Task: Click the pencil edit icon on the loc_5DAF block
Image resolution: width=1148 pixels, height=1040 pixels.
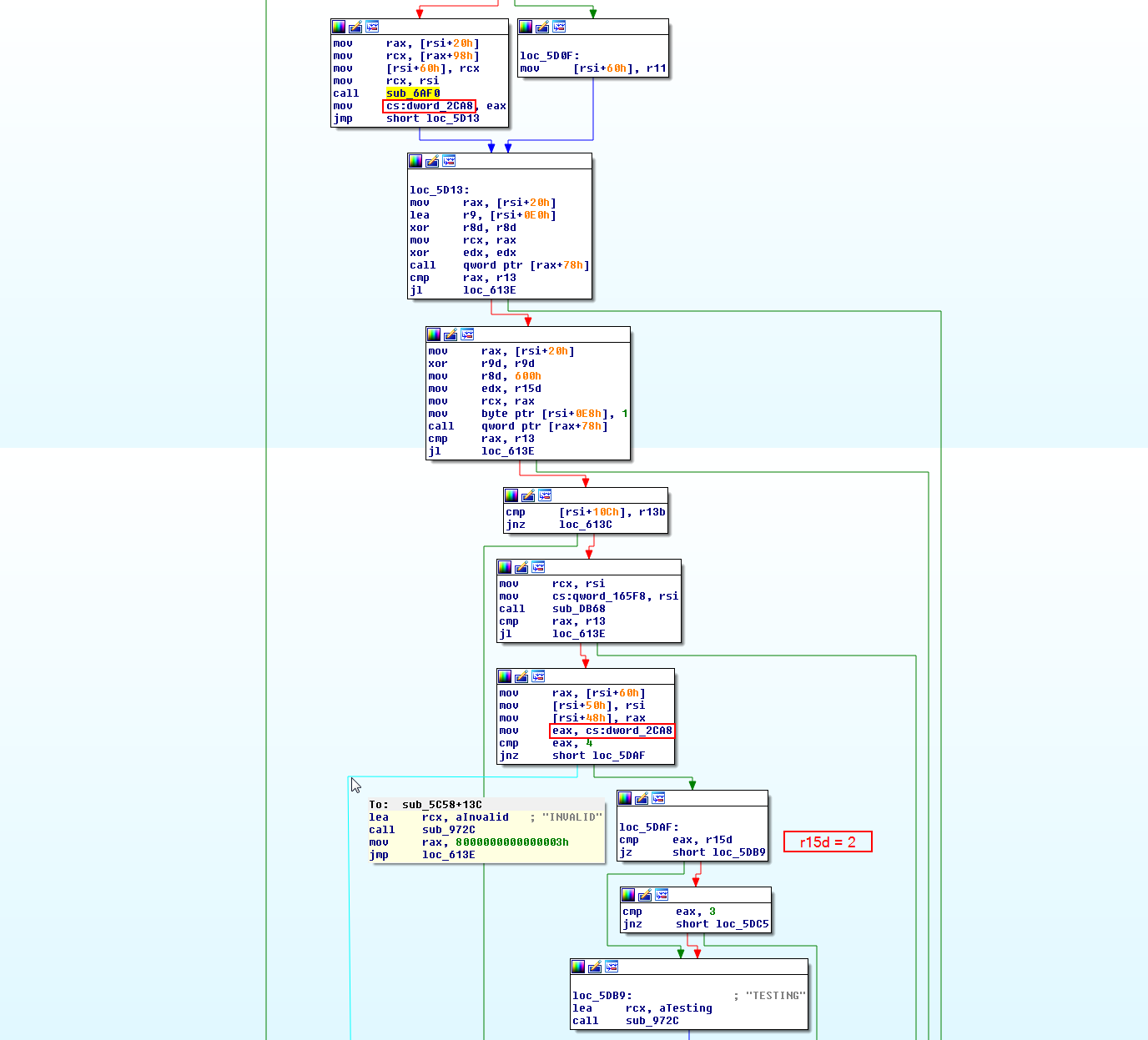Action: 642,798
